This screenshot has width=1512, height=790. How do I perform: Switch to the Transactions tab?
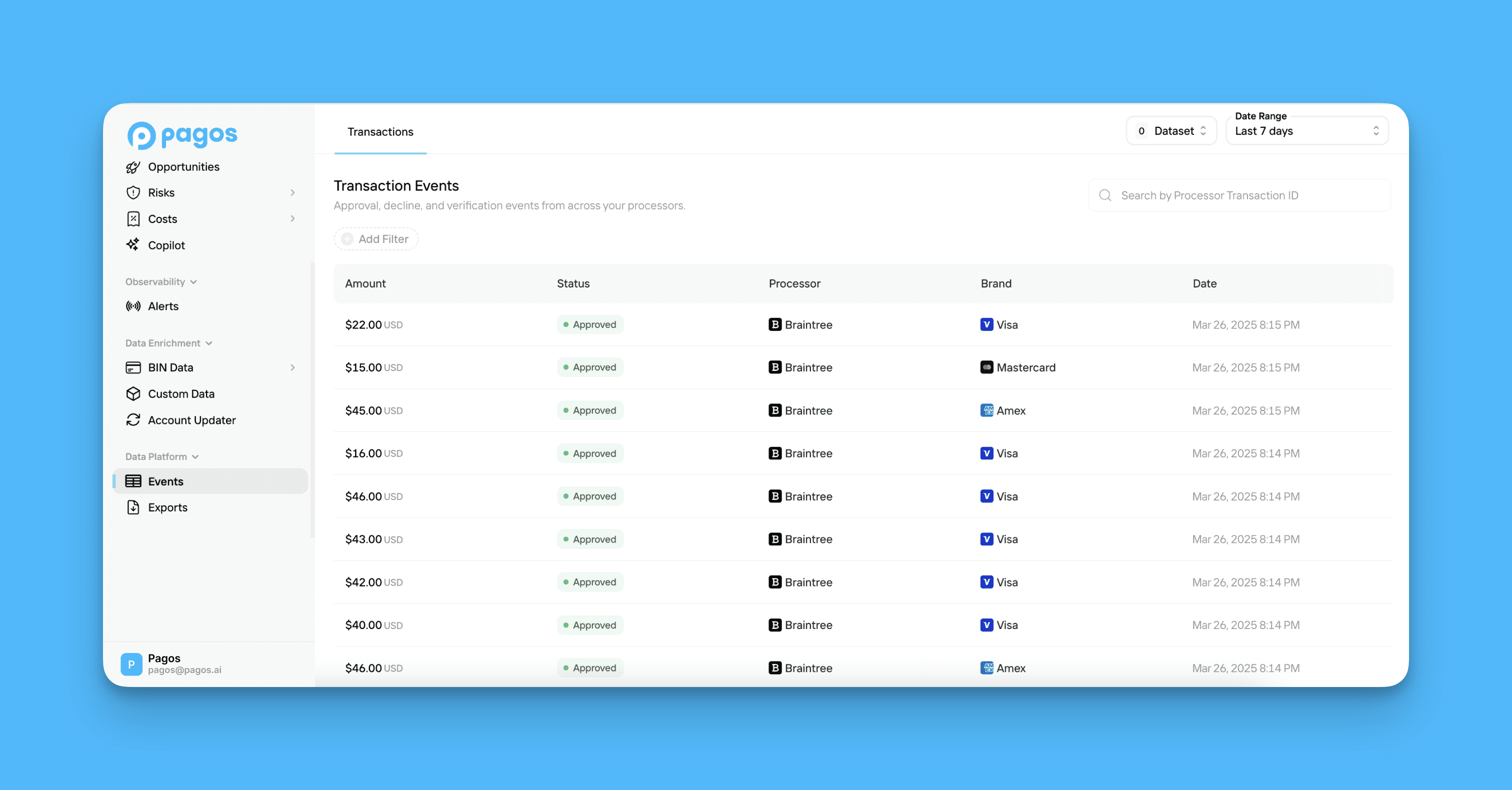380,131
